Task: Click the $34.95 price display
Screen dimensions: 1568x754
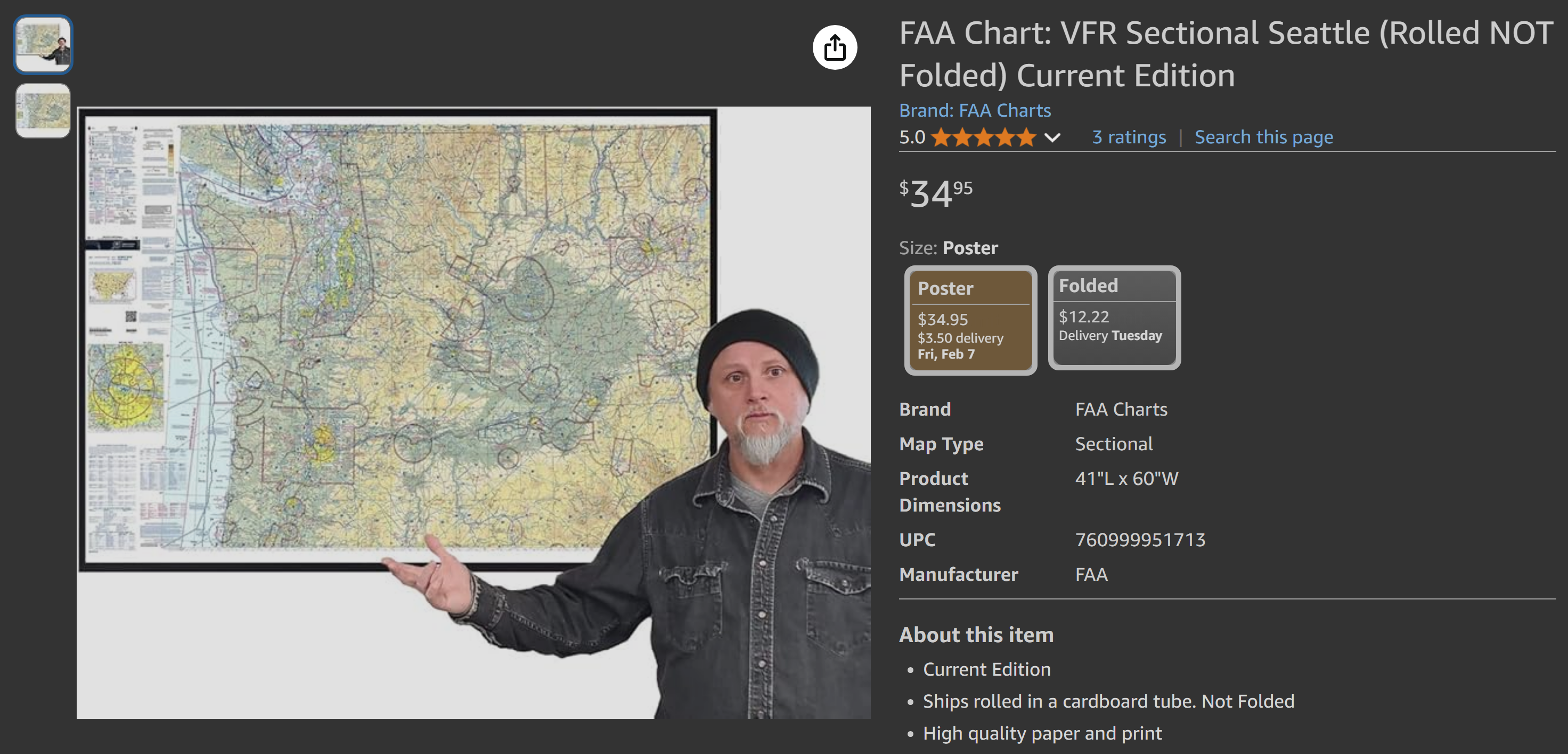Action: [x=936, y=193]
